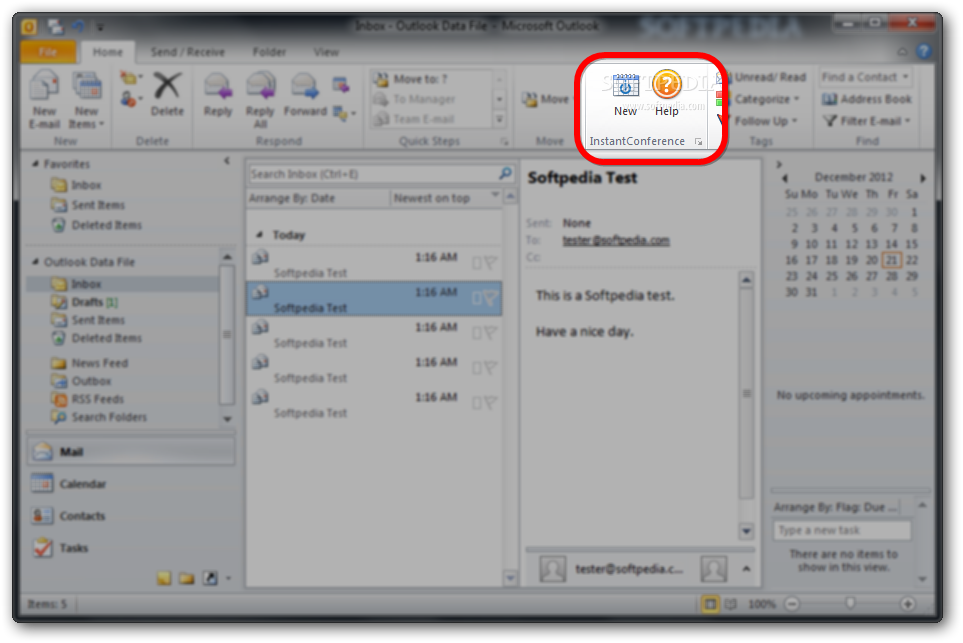Viewport: 963px width, 643px height.
Task: Go to previous month in calendar
Action: (785, 178)
